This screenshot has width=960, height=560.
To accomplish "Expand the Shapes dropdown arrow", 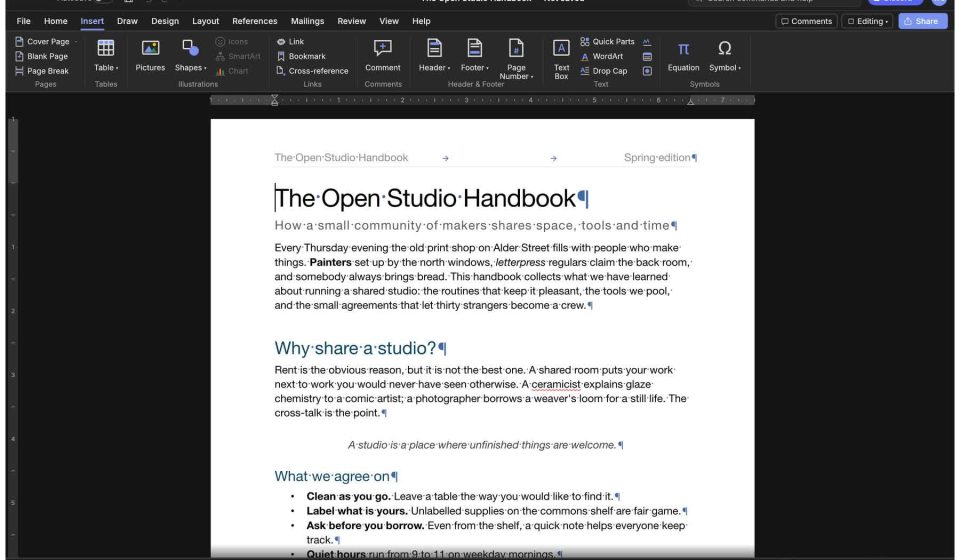I will coord(205,68).
